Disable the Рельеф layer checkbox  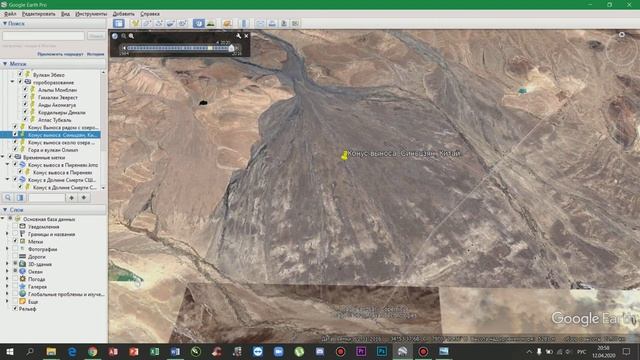15,309
